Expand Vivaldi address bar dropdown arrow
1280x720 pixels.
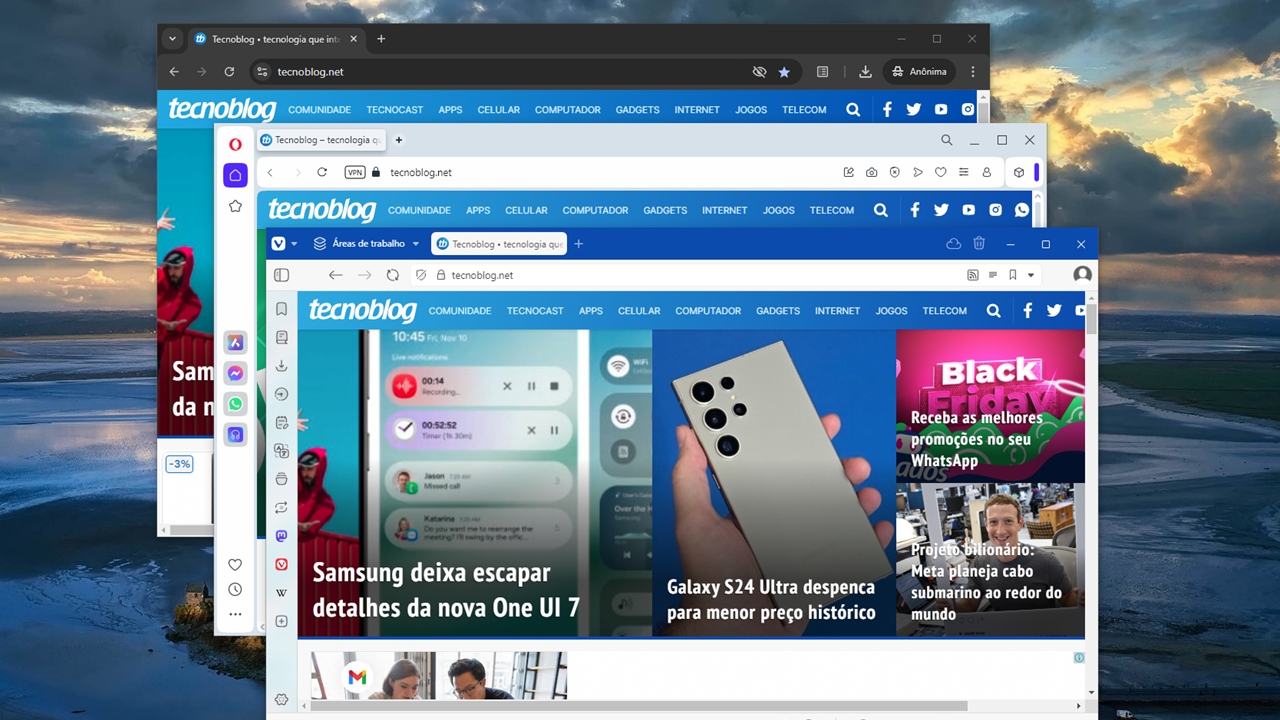[x=1031, y=275]
